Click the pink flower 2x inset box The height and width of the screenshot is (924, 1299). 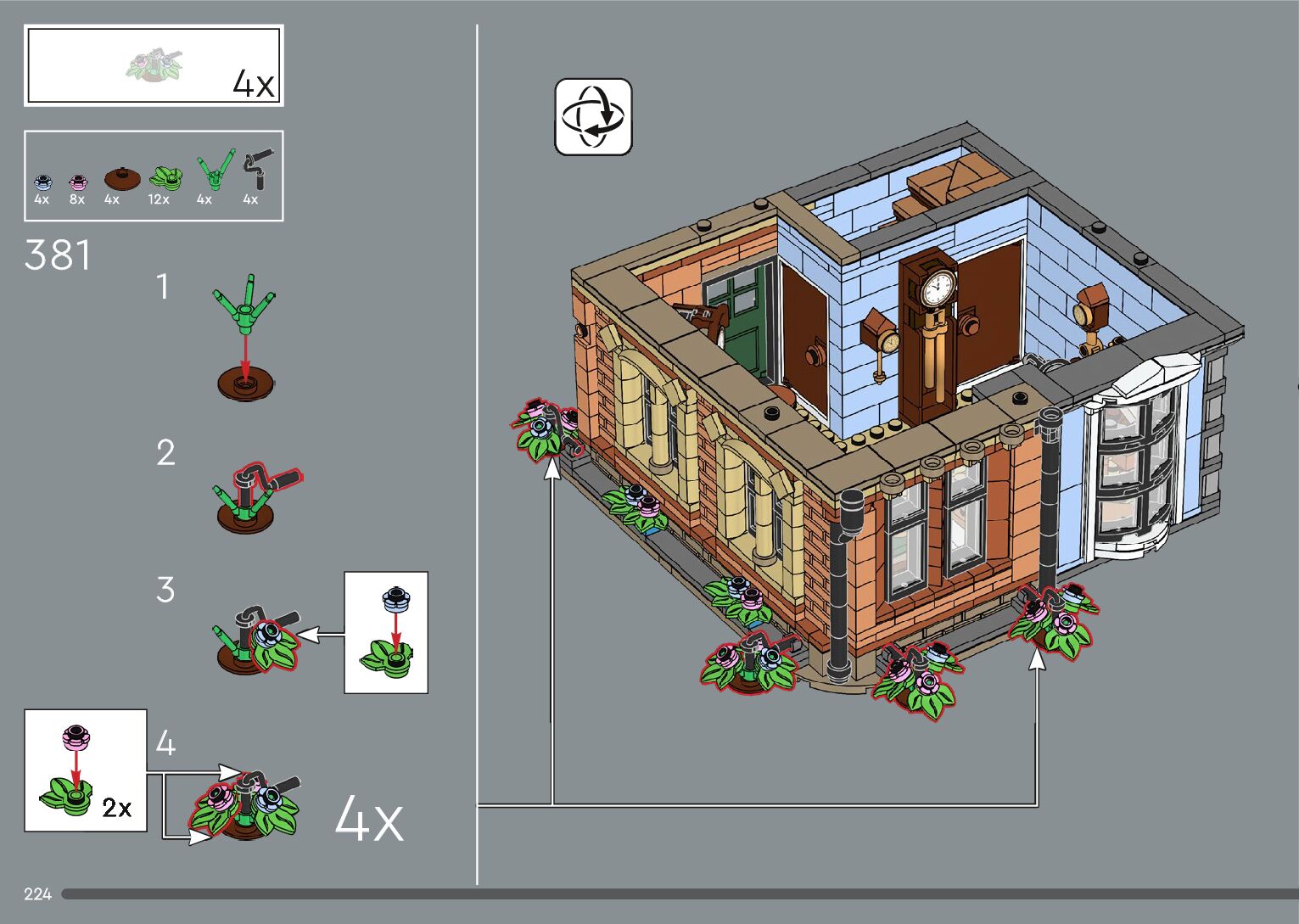(x=86, y=770)
